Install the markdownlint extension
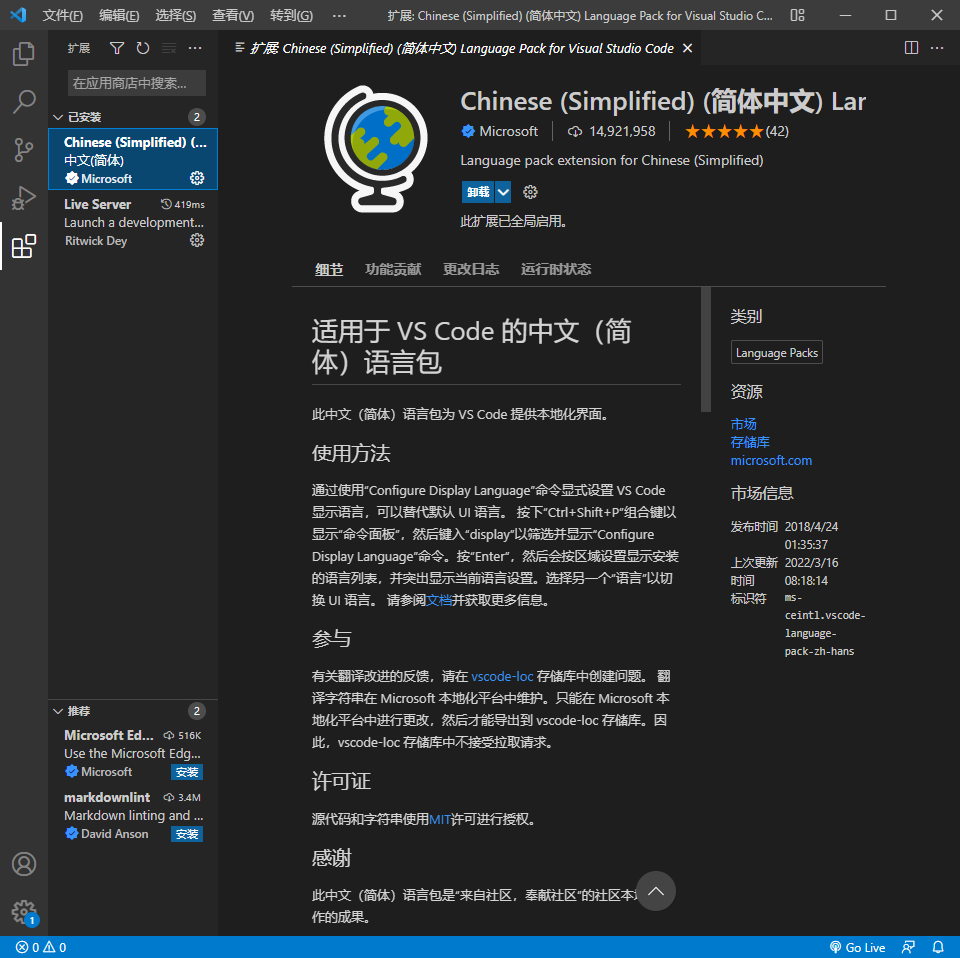Viewport: 960px width, 958px height. pos(186,833)
